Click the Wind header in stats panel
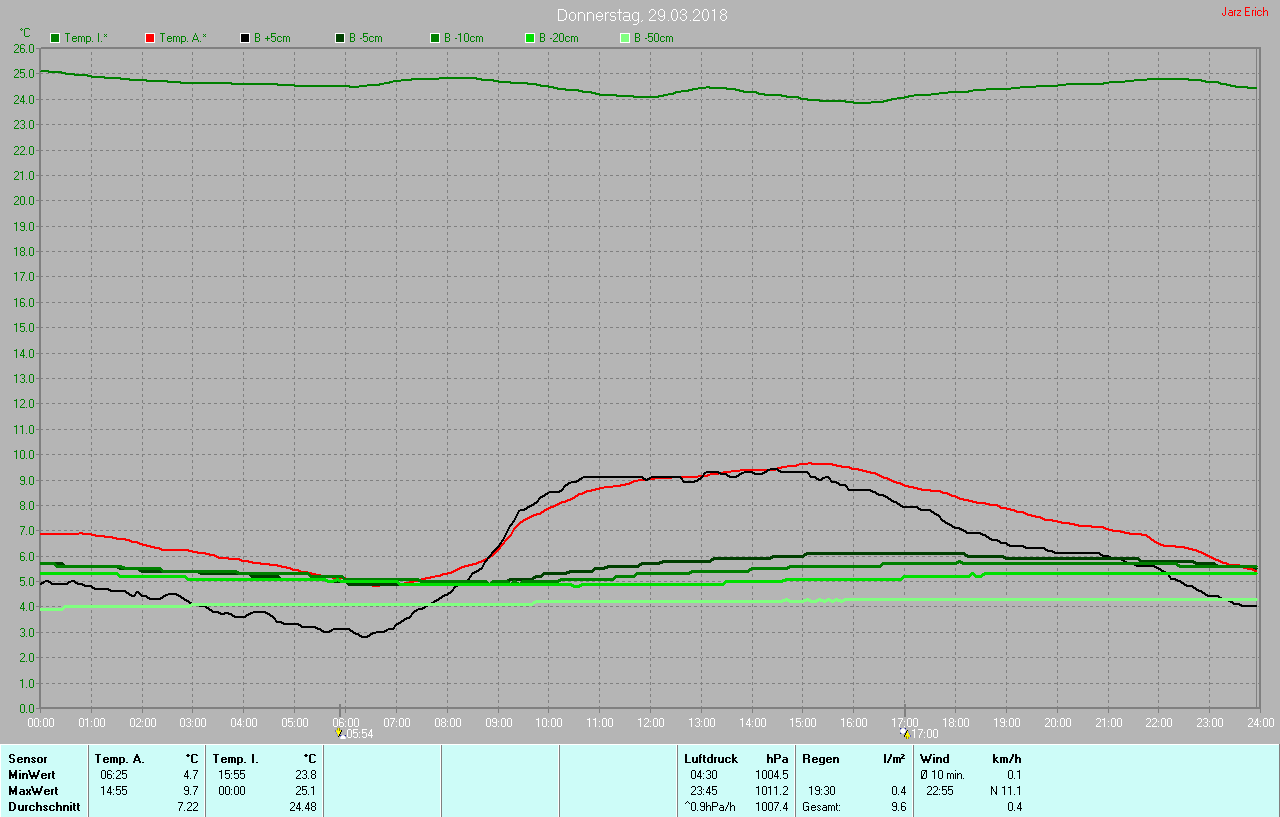 [934, 759]
